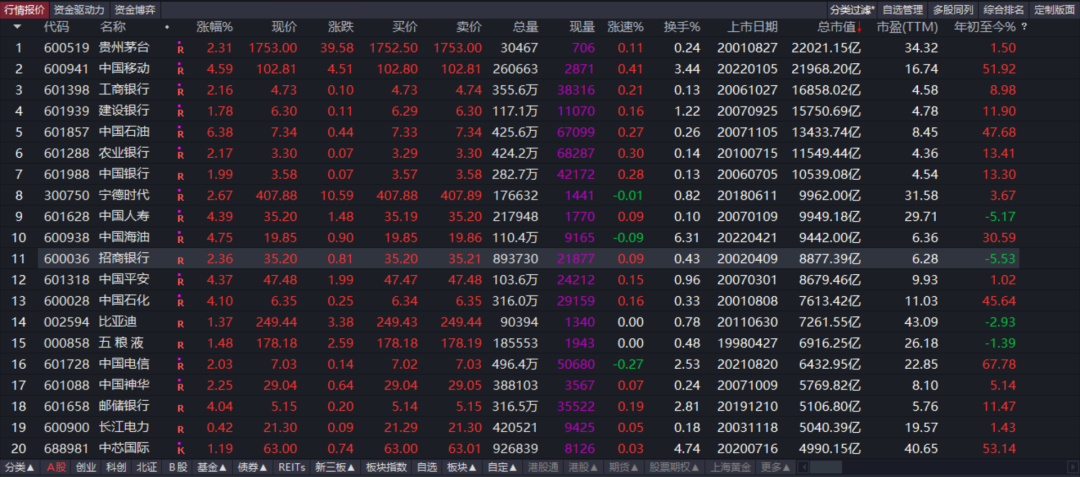The image size is (1080, 477).
Task: Click the red sort arrow on 总市值 column
Action: point(859,26)
